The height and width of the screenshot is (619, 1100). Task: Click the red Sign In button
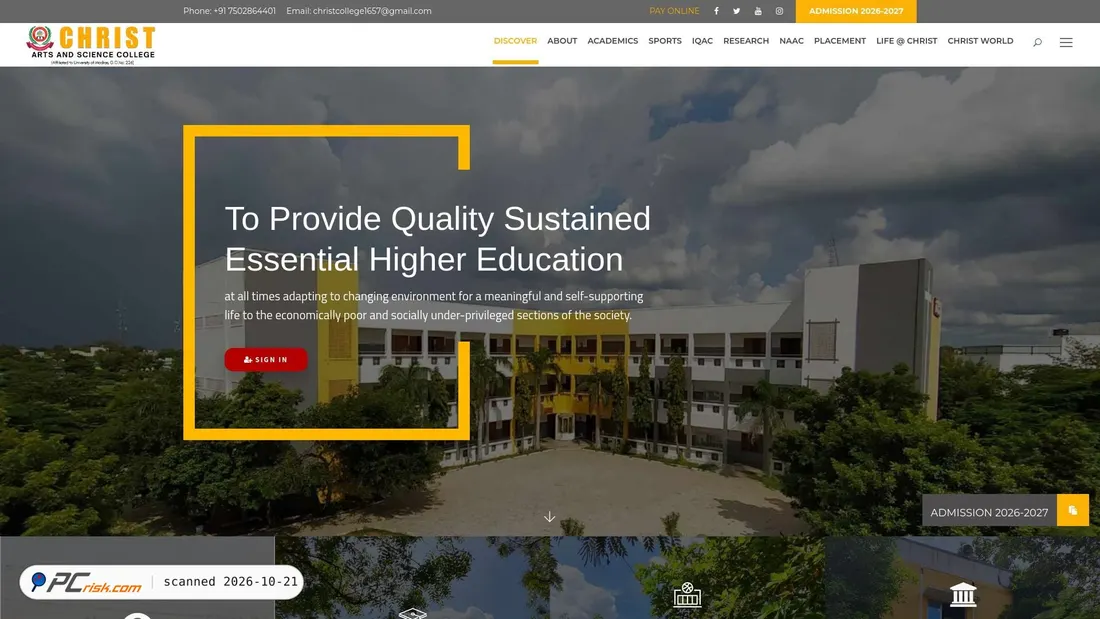tap(266, 359)
